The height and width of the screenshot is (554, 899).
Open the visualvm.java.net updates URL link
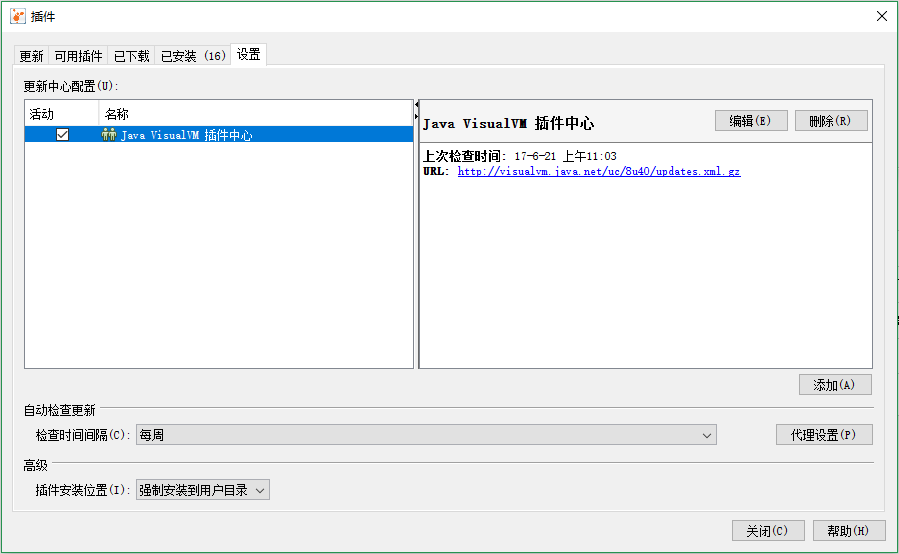point(599,171)
